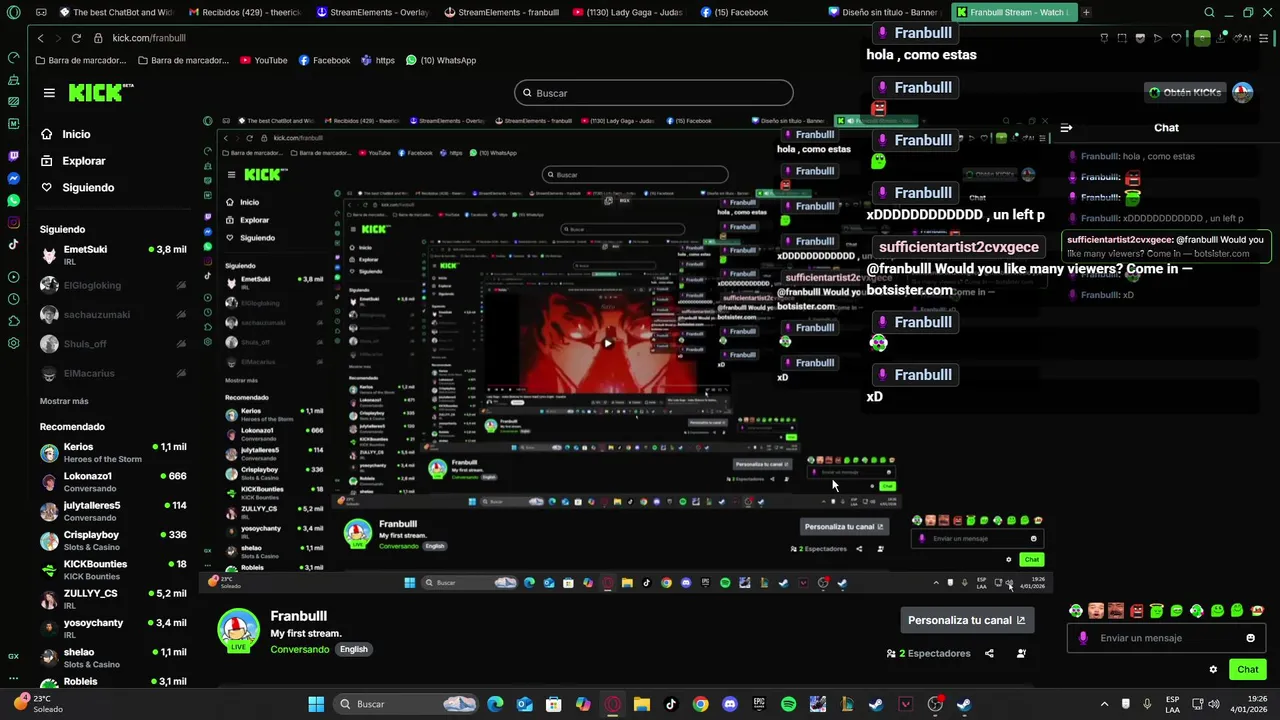Image resolution: width=1280 pixels, height=720 pixels.
Task: Open Discord from the taskbar
Action: coord(730,704)
